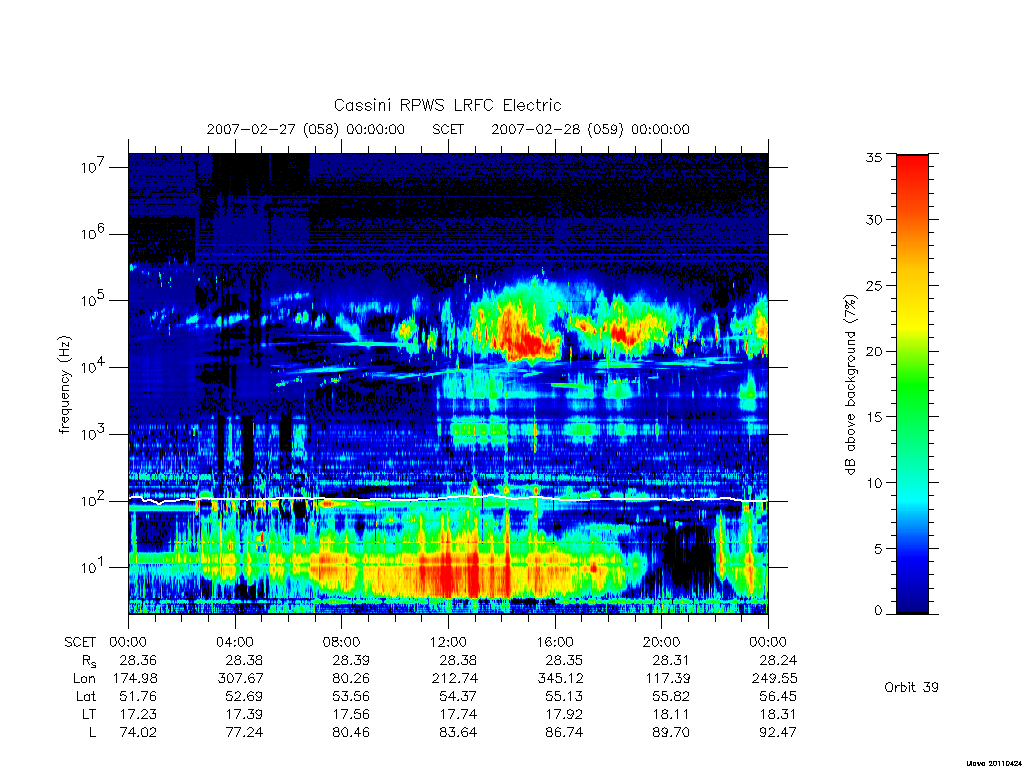1024x768 pixels.
Task: Select the local time value "17.74"
Action: point(458,714)
